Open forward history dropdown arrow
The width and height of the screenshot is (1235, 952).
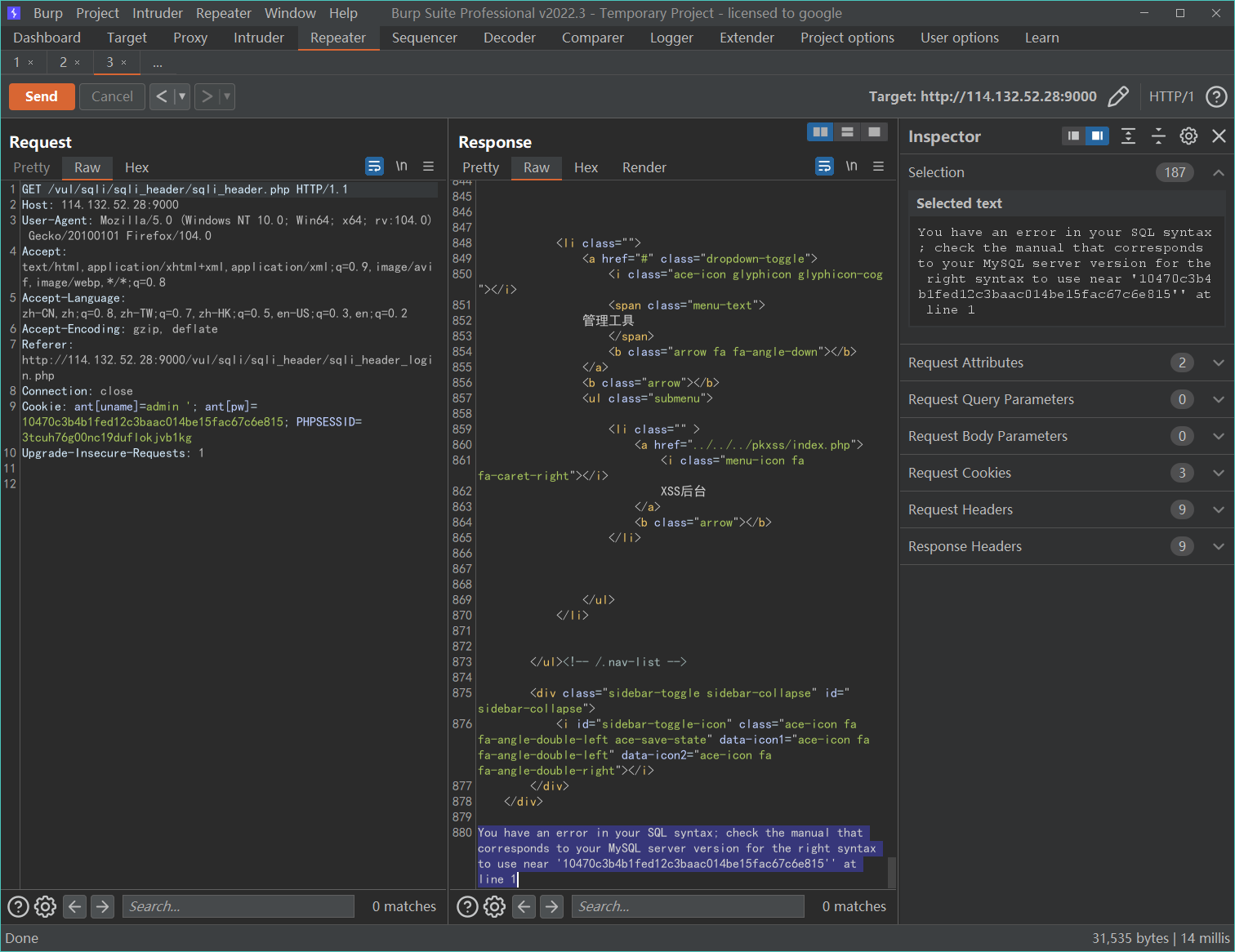click(227, 96)
